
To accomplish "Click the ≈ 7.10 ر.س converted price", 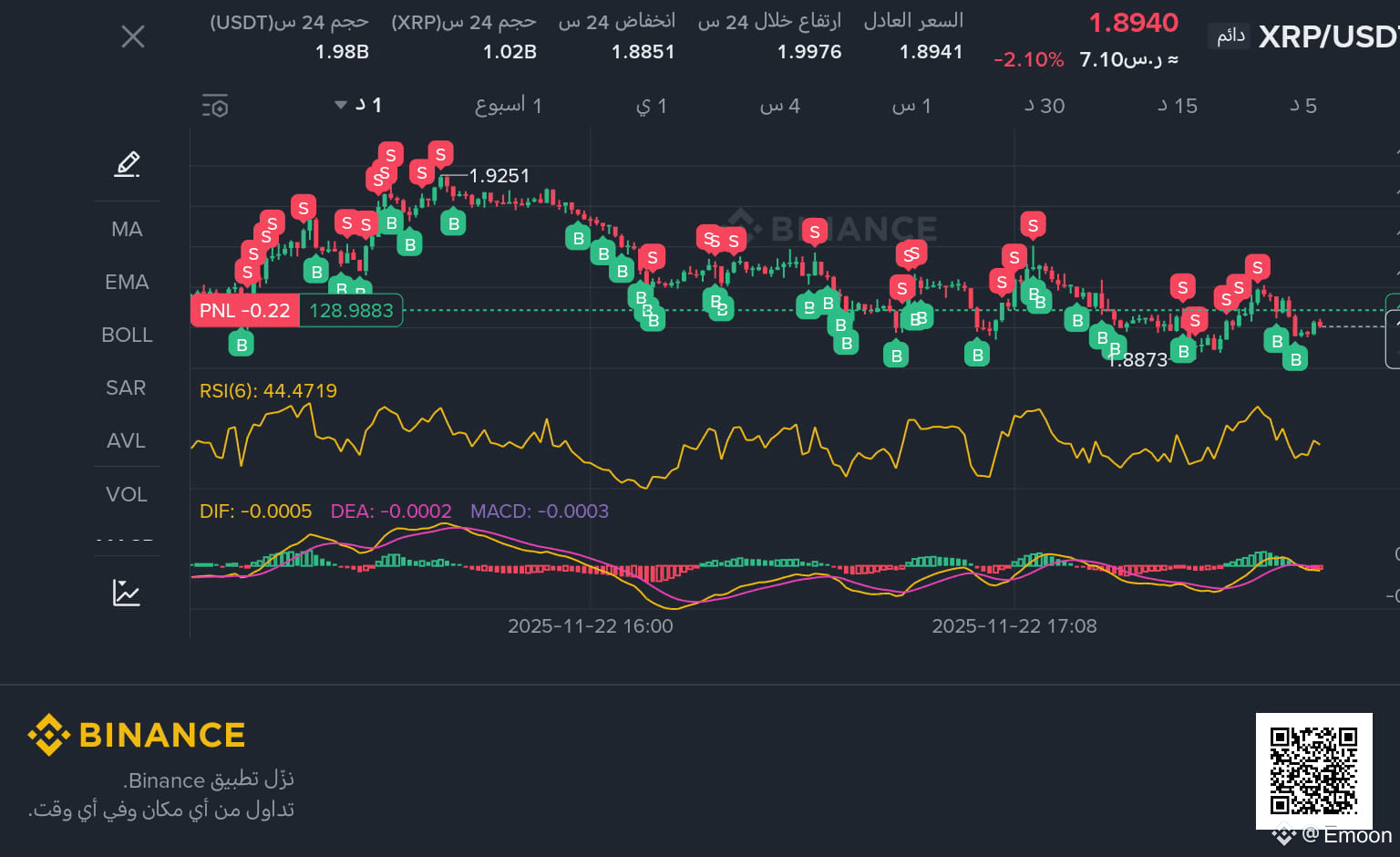I will pos(1128,60).
